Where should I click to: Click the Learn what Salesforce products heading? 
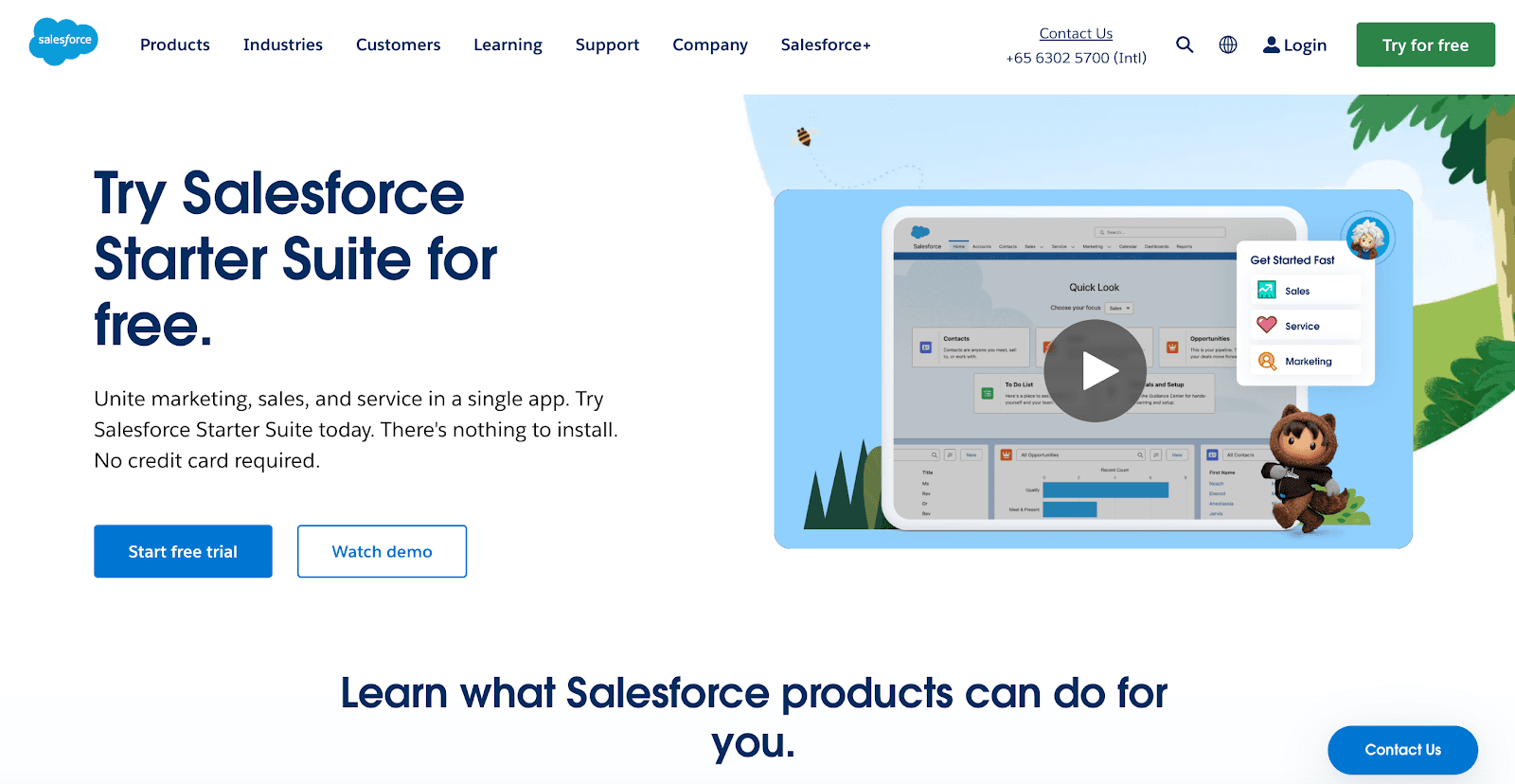click(x=754, y=718)
